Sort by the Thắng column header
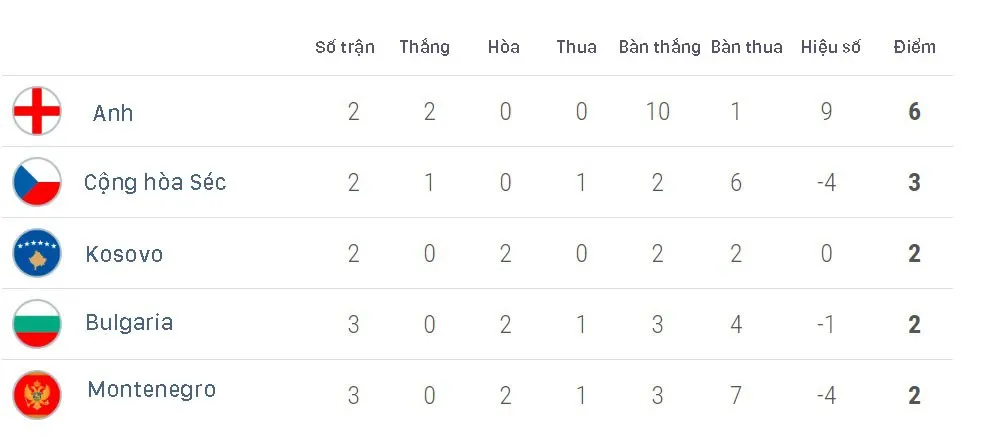The height and width of the screenshot is (440, 986). [x=424, y=47]
